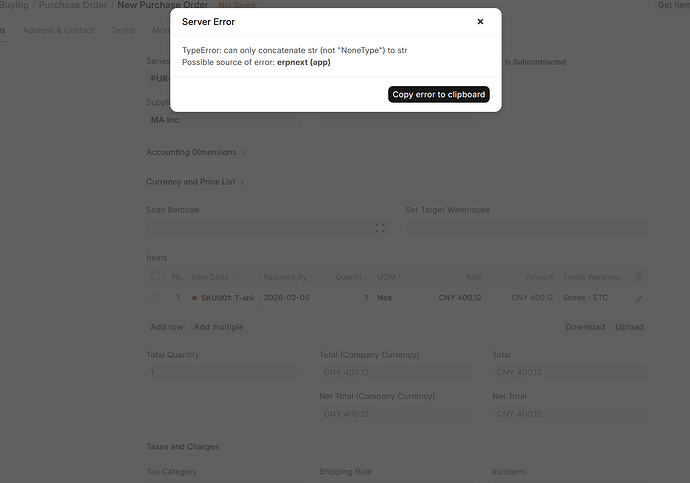Close the Server Error dialog
The image size is (690, 483).
click(479, 21)
